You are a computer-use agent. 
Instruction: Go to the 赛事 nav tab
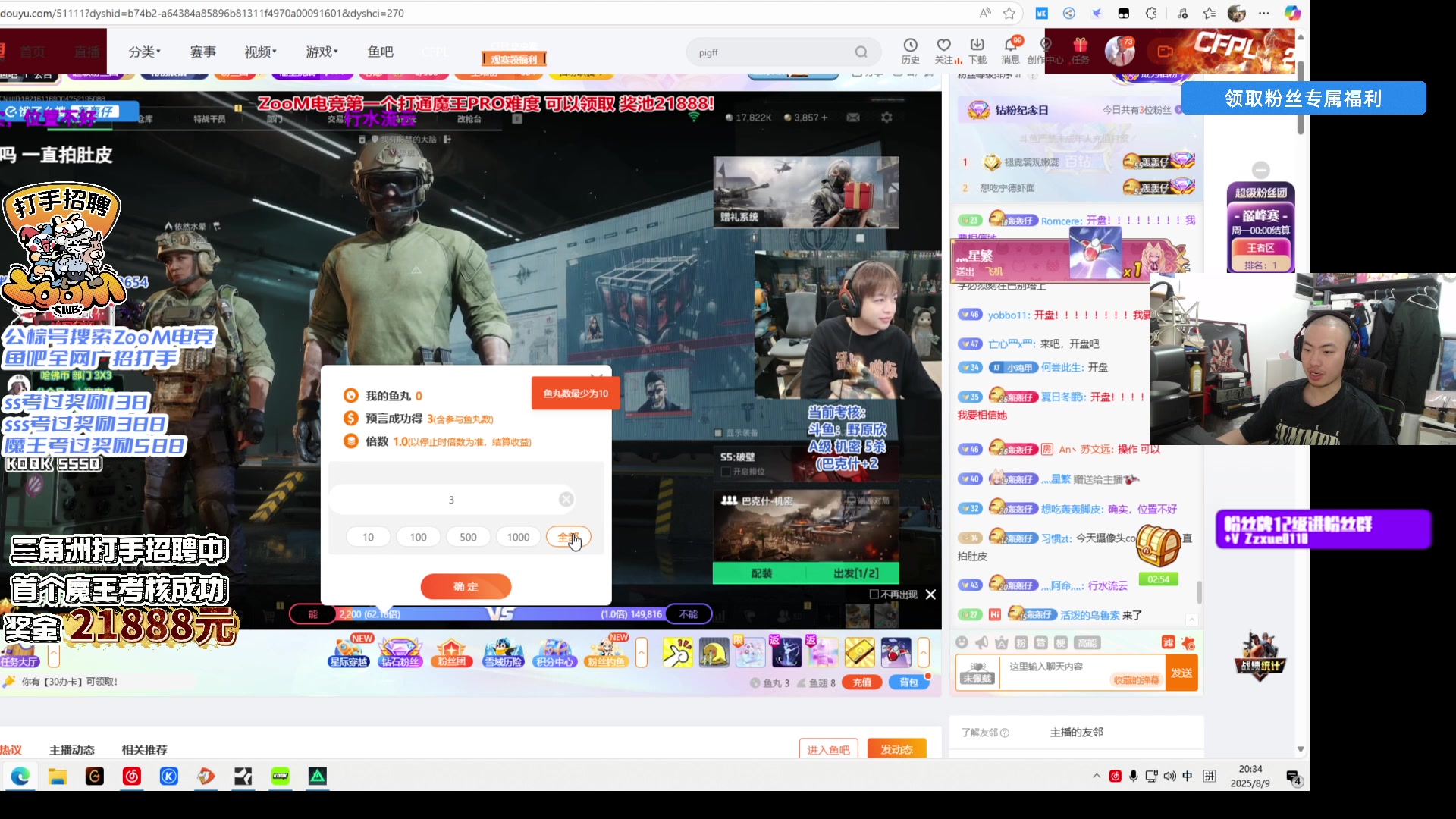pyautogui.click(x=202, y=52)
